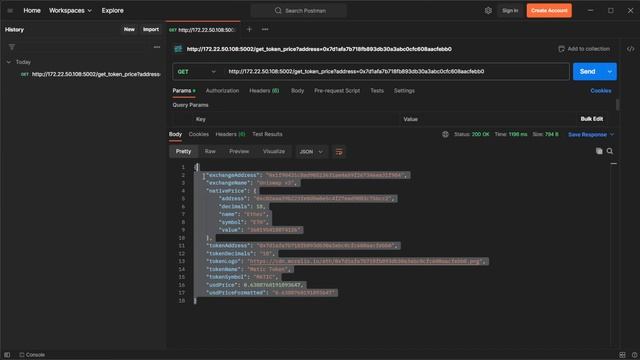This screenshot has height=360, width=640.
Task: Add a new request tab with plus
Action: pos(249,29)
